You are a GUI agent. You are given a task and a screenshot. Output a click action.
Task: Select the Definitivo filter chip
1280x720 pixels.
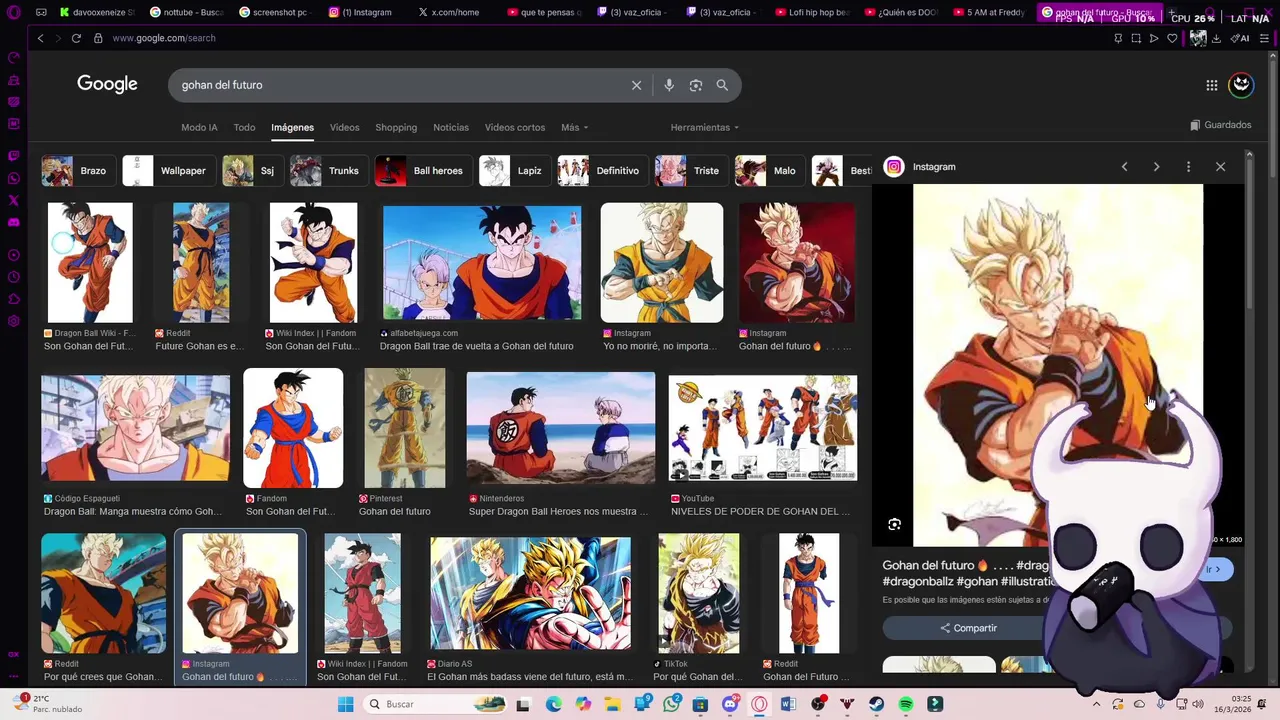coord(602,171)
